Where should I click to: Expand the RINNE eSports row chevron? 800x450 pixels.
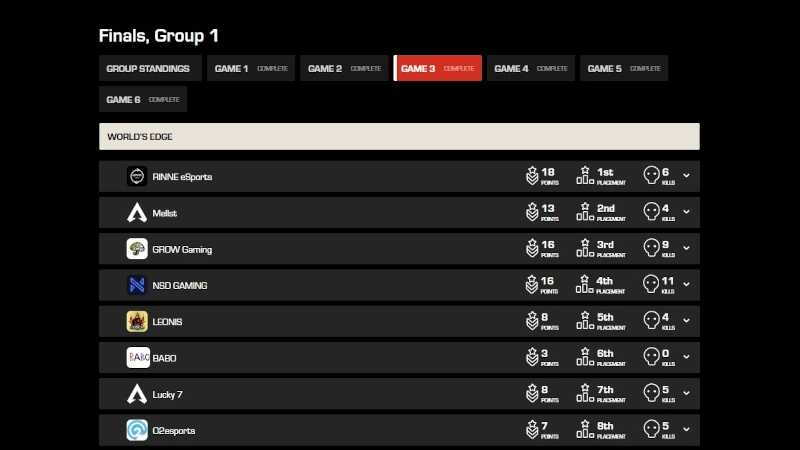tap(686, 176)
